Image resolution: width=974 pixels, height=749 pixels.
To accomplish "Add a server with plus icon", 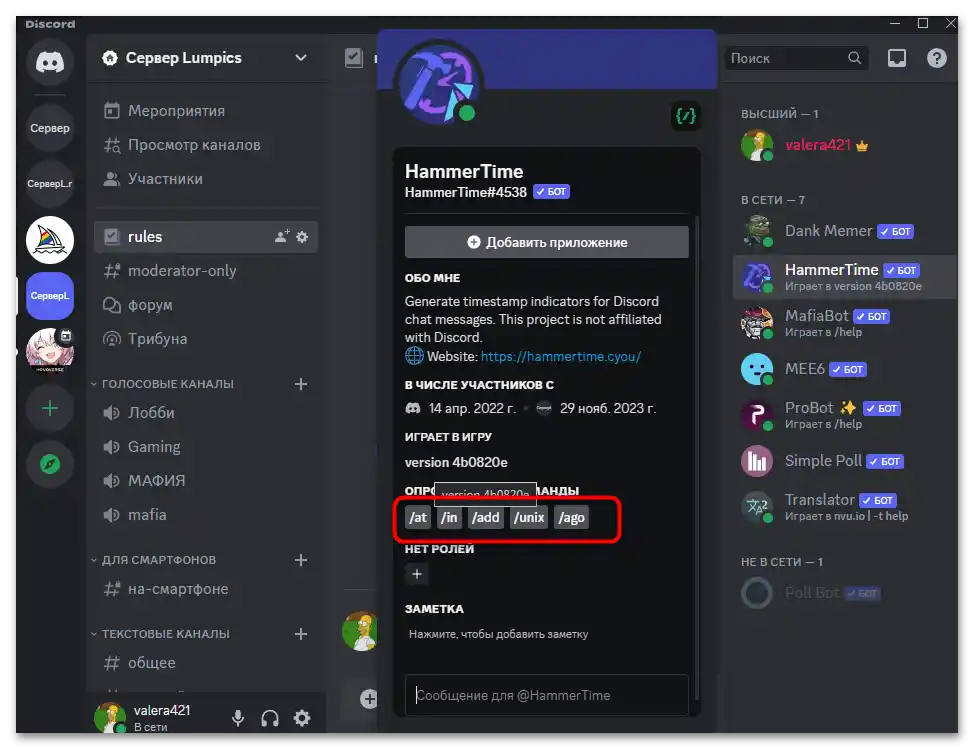I will pyautogui.click(x=50, y=408).
